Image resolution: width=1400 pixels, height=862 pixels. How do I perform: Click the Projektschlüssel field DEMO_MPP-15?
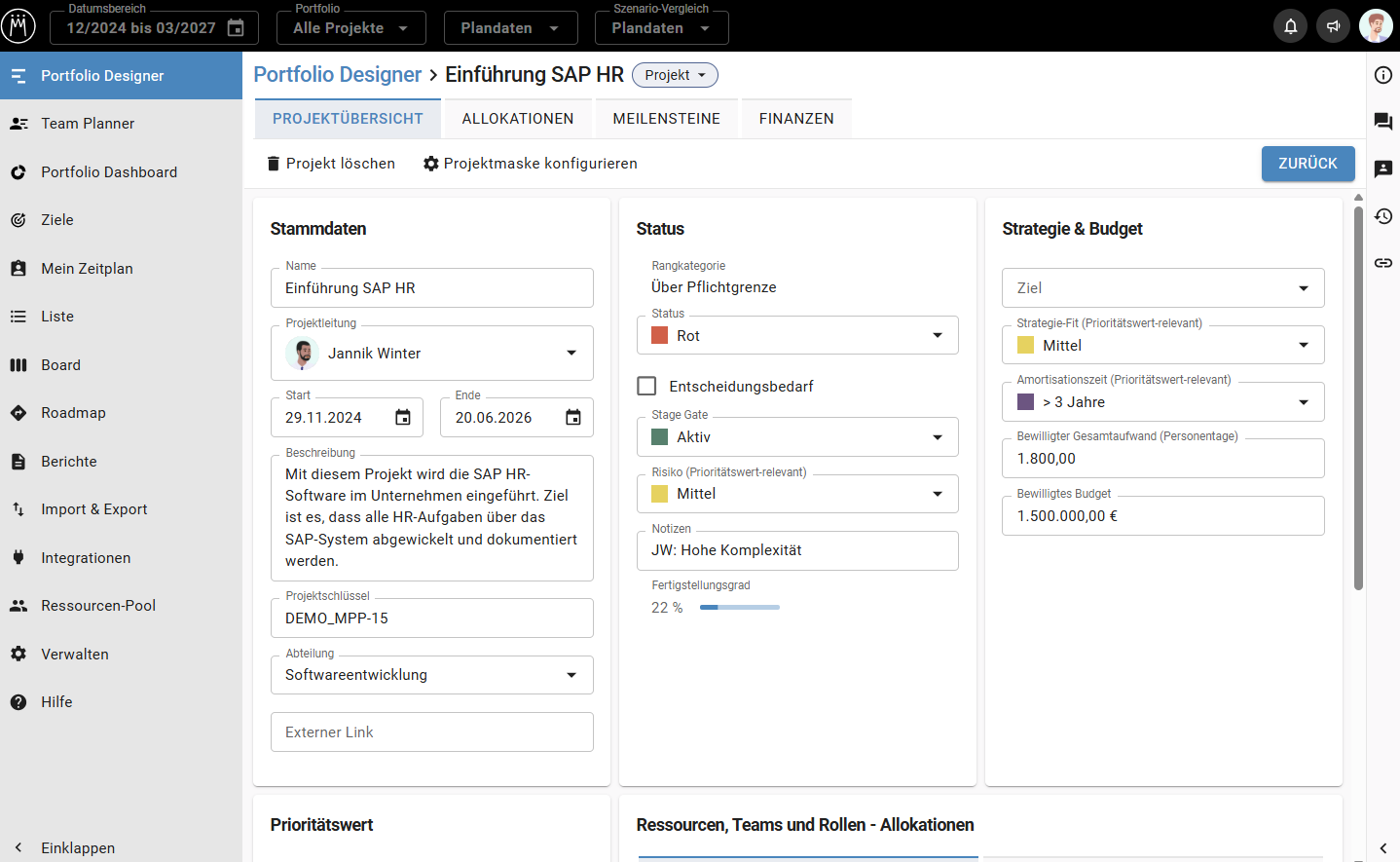[432, 618]
